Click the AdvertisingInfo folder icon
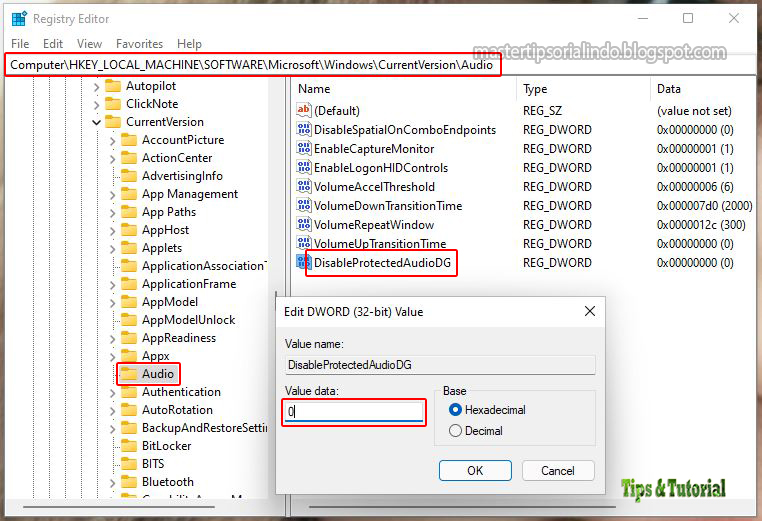This screenshot has width=762, height=521. point(129,176)
